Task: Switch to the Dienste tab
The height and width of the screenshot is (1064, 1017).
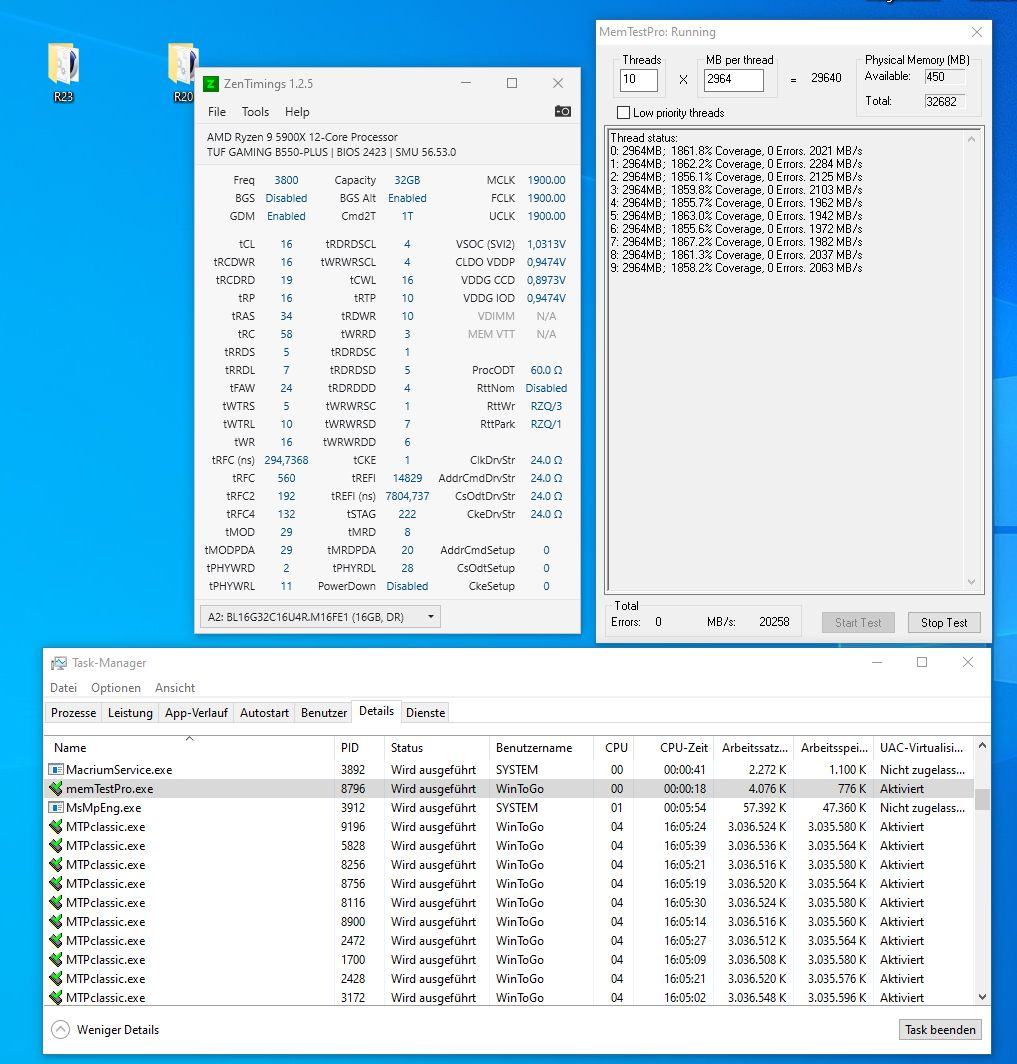Action: coord(425,712)
